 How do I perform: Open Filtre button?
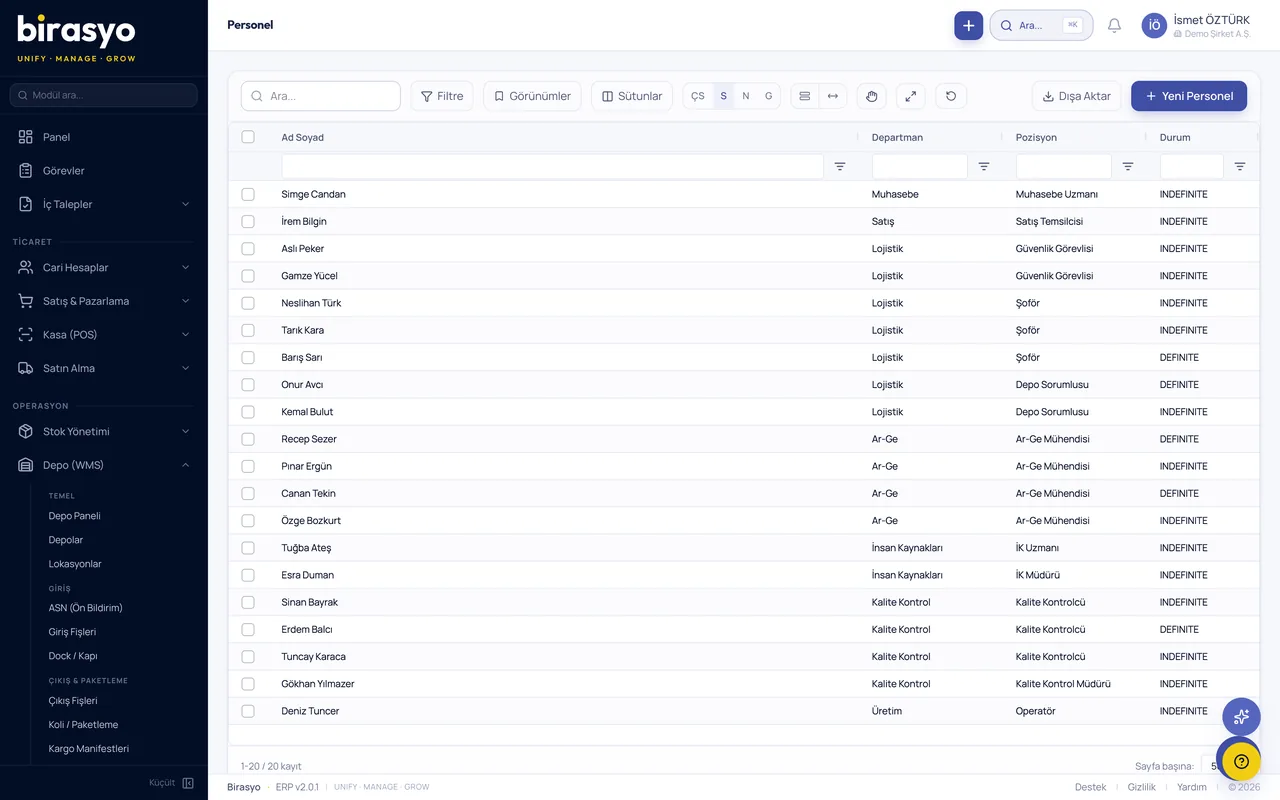pos(442,96)
